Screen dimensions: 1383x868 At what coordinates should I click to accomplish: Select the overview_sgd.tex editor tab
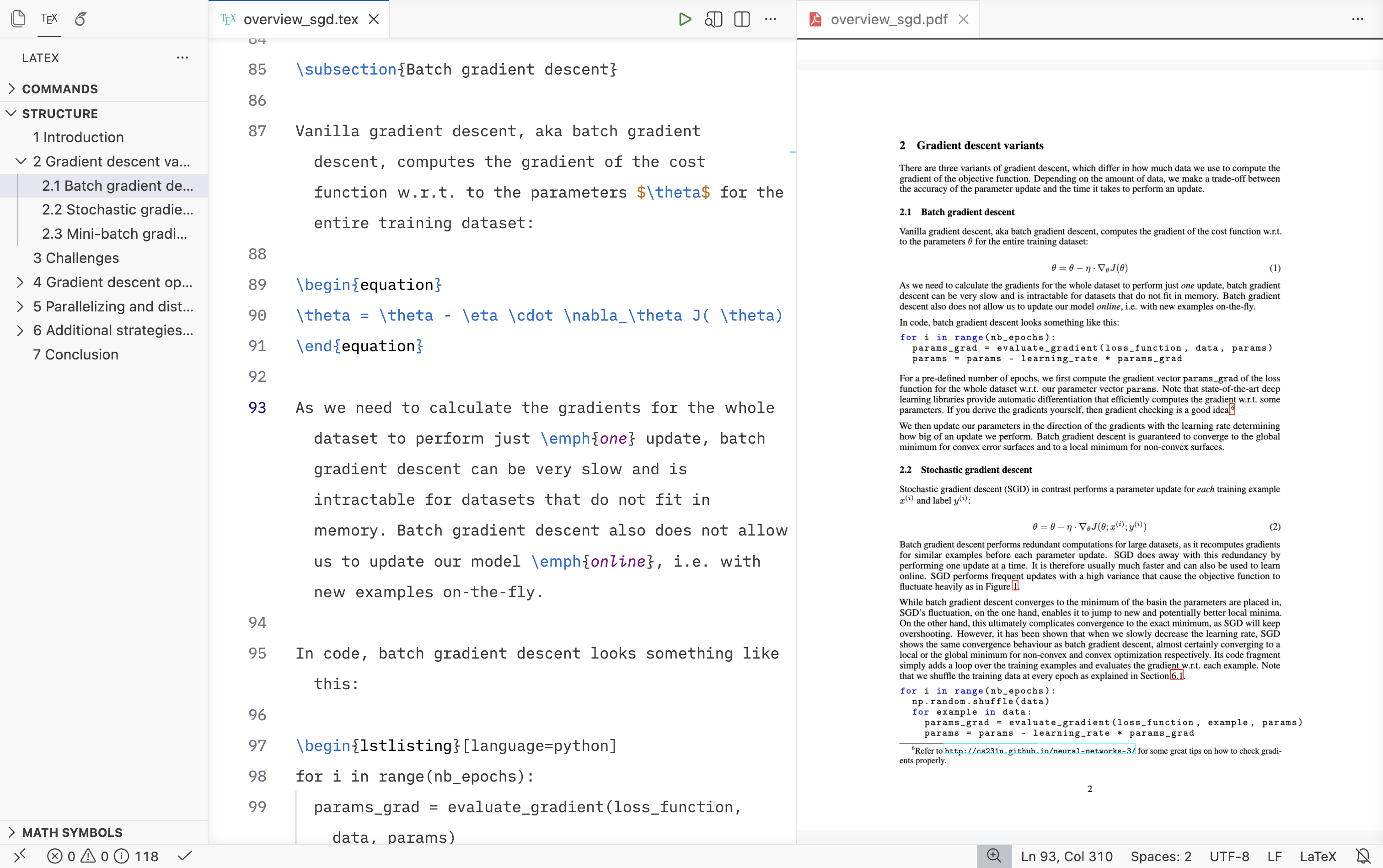click(x=300, y=19)
